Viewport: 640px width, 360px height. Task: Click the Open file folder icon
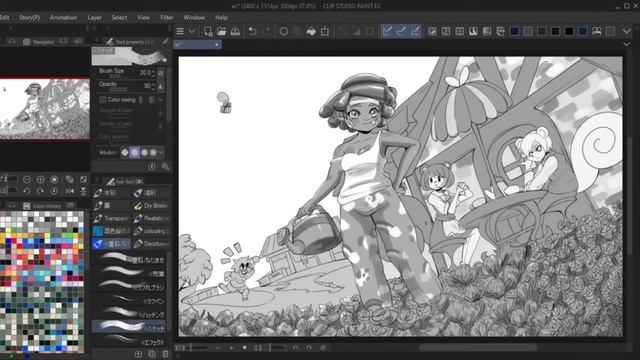pos(221,31)
